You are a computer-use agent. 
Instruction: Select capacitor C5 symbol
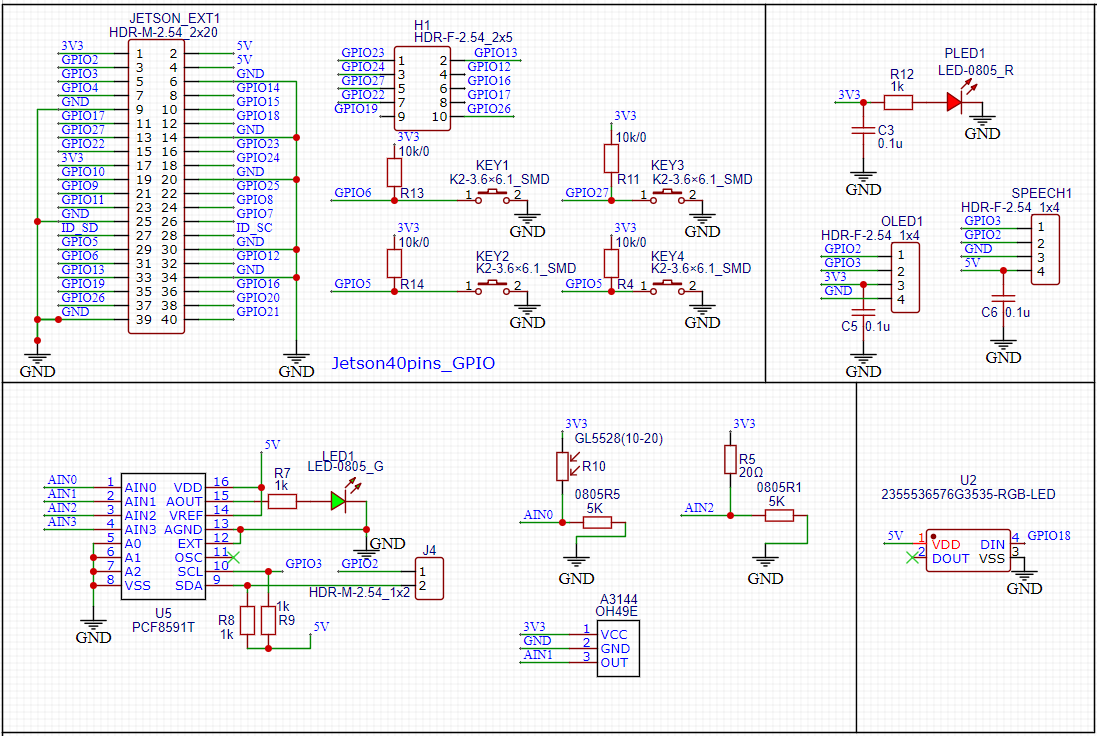coord(863,313)
